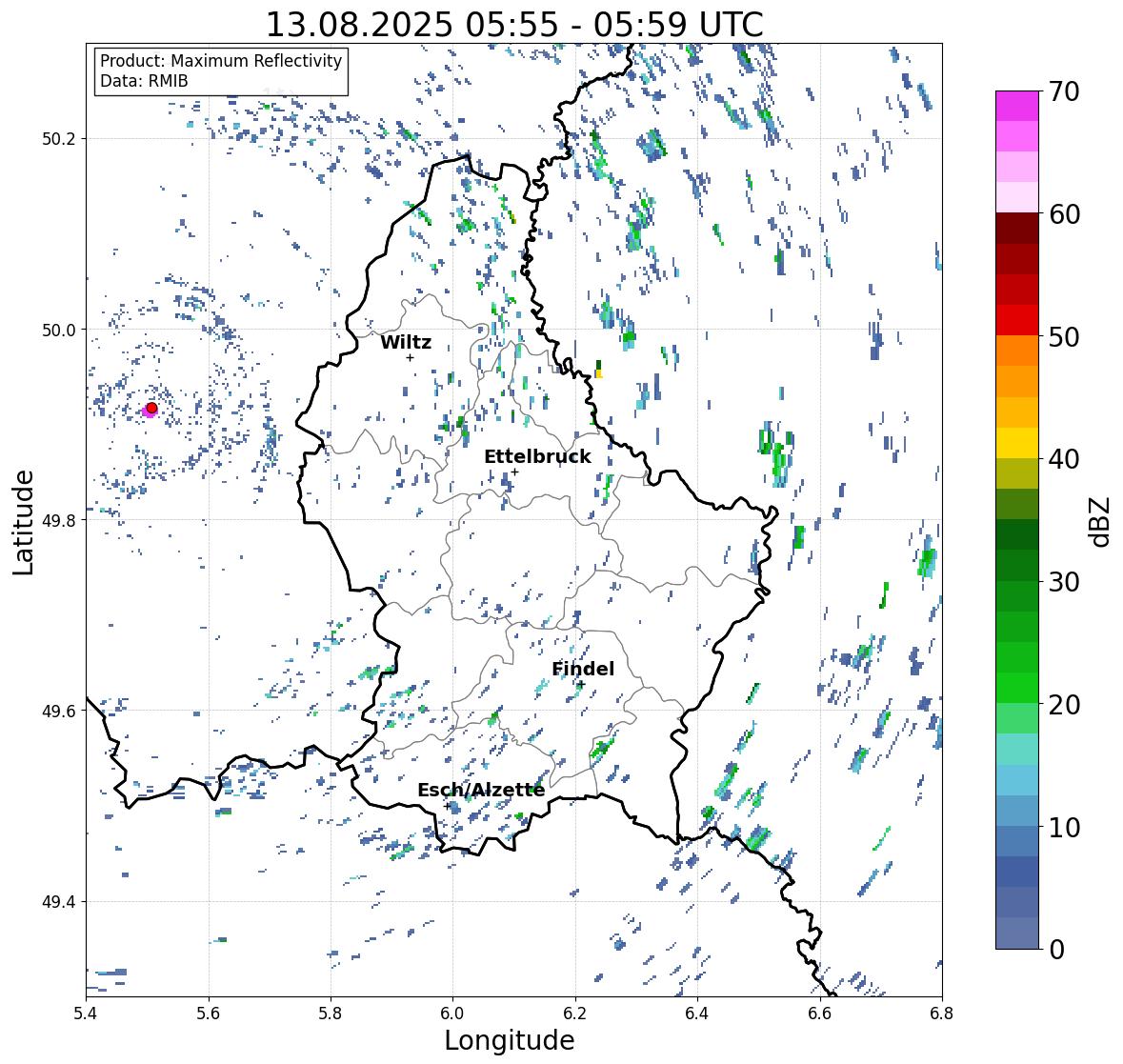This screenshot has width=1123, height=1064.
Task: Click the 'Latitude' axis label
Action: 23,522
